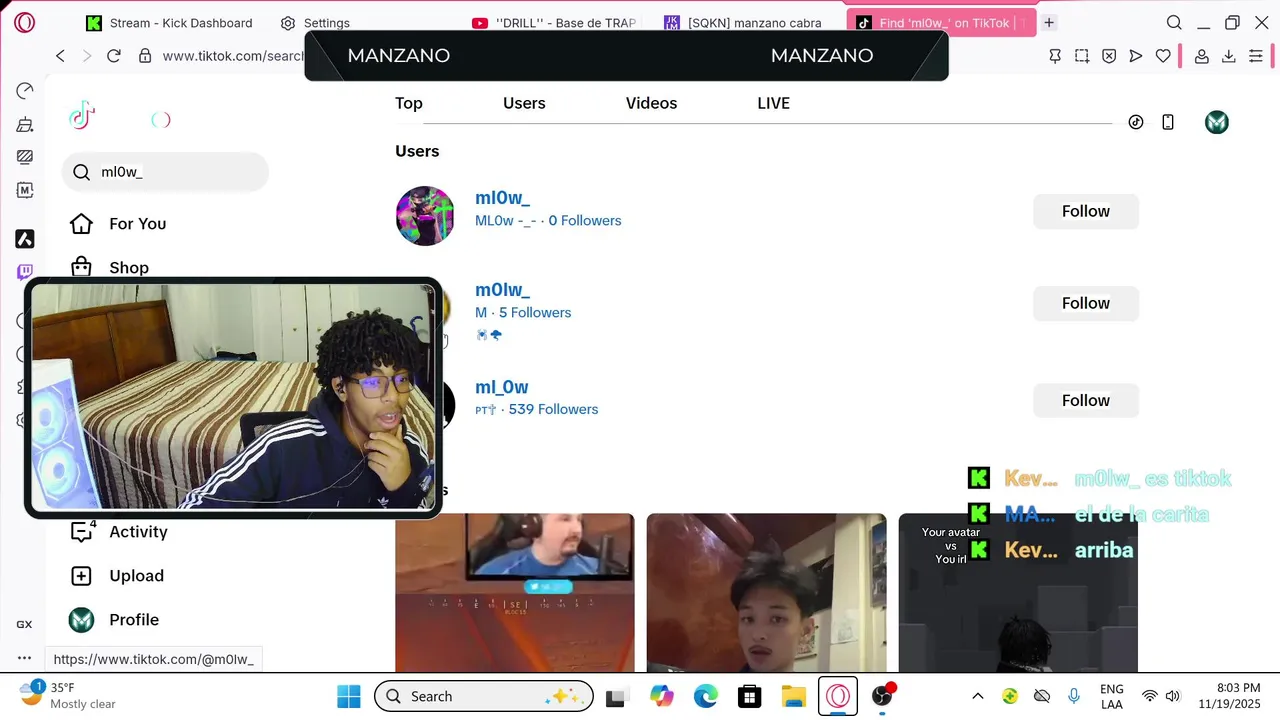Open the Upload page

coord(117,576)
